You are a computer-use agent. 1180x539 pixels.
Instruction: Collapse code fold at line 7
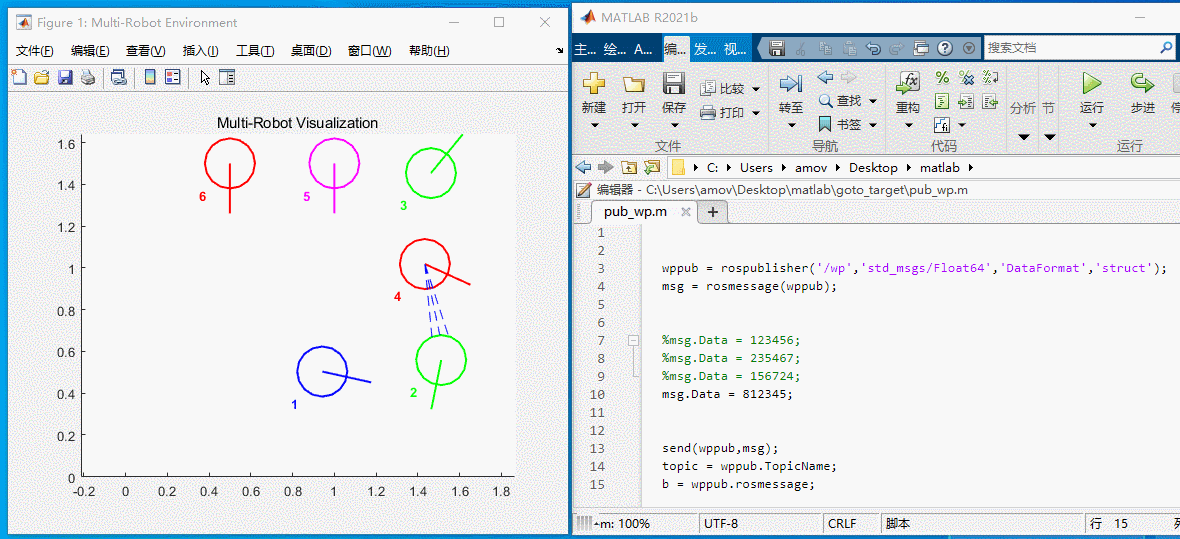(x=633, y=340)
